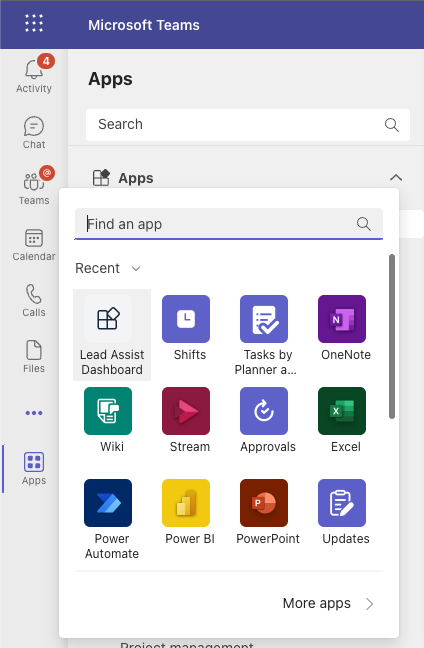The width and height of the screenshot is (424, 648).
Task: Open the Updates app
Action: tap(344, 512)
